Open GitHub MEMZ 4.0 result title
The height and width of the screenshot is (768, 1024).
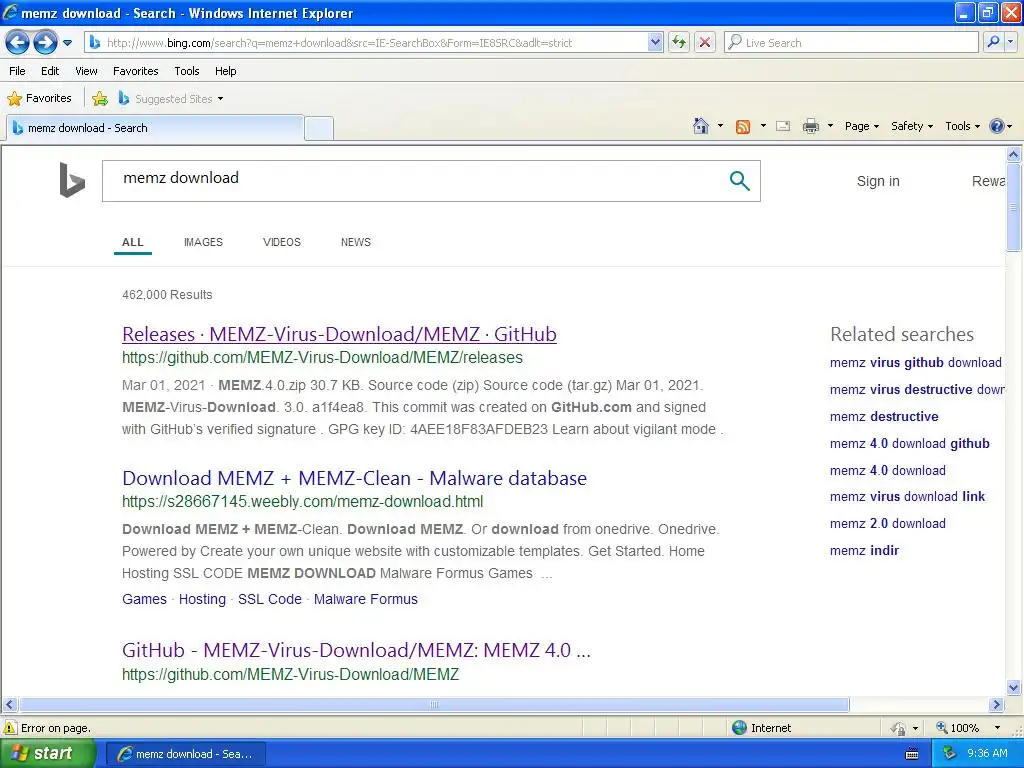click(356, 650)
